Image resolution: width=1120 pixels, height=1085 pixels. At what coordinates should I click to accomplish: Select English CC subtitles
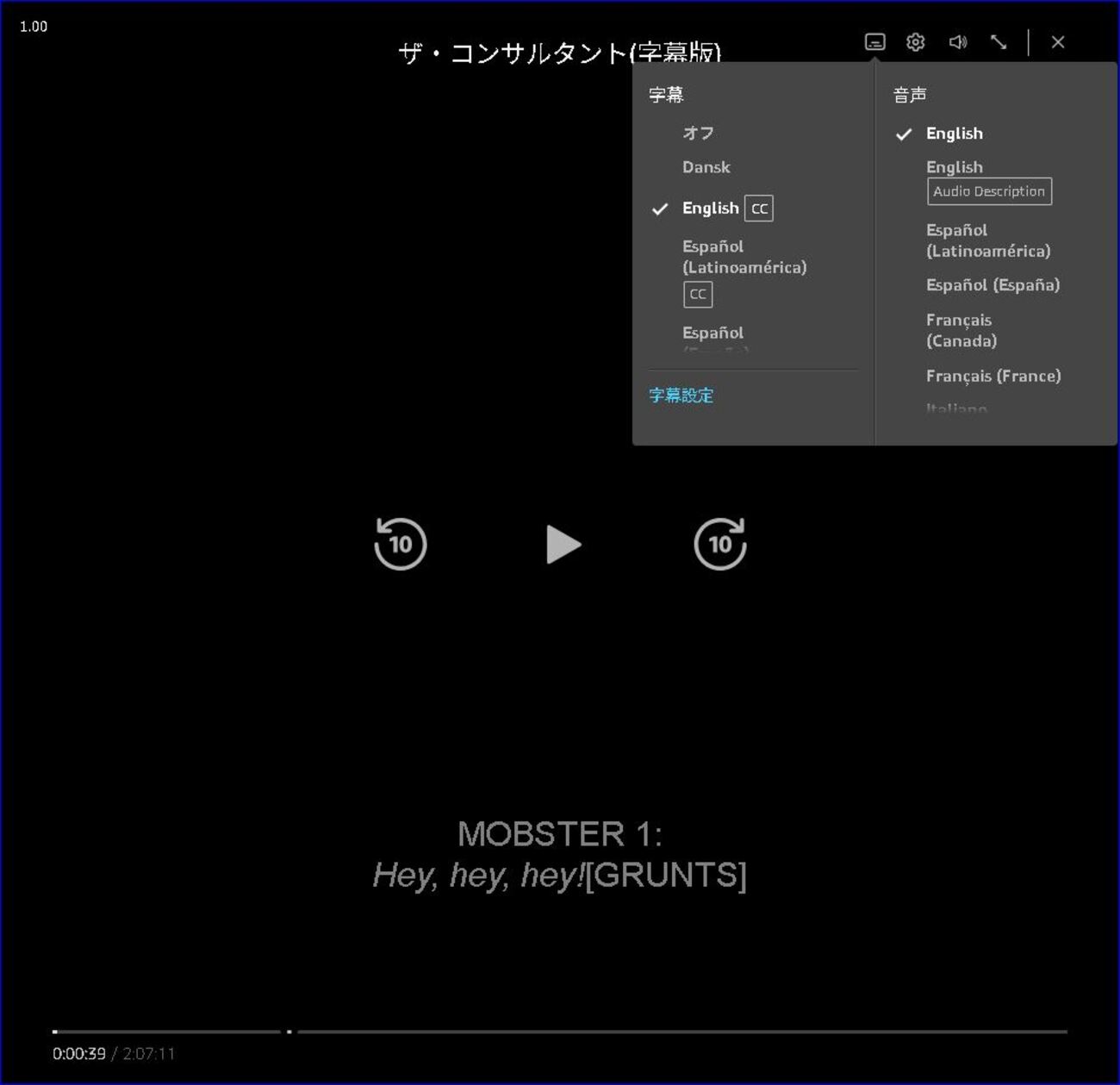click(x=727, y=209)
